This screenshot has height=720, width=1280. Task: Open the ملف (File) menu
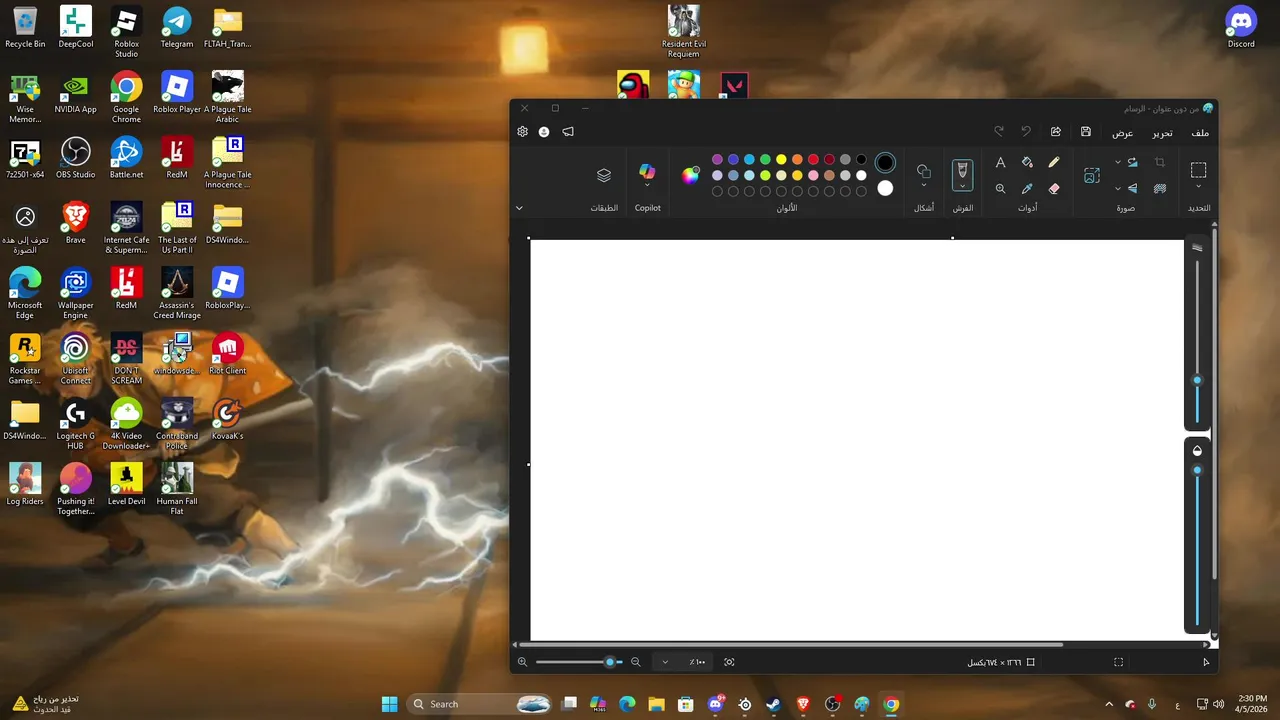1200,133
